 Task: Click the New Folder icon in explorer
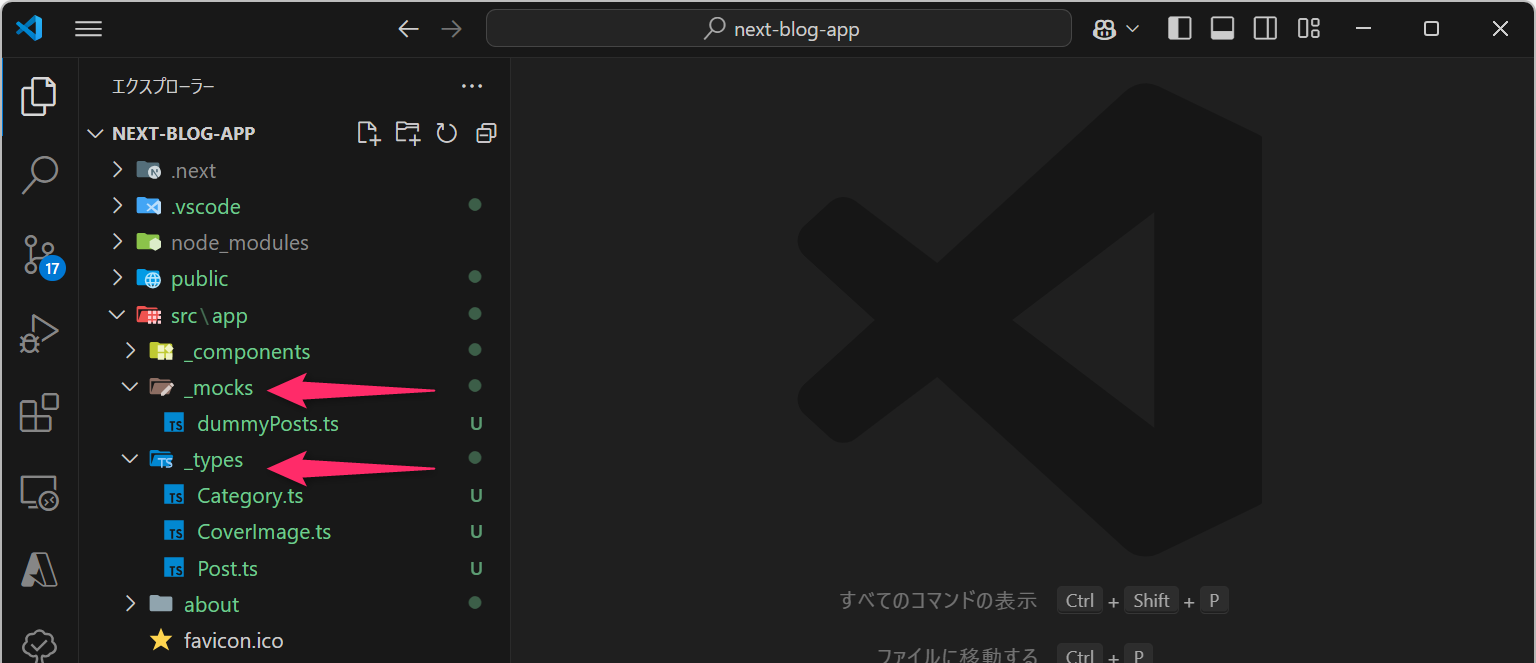pos(408,133)
